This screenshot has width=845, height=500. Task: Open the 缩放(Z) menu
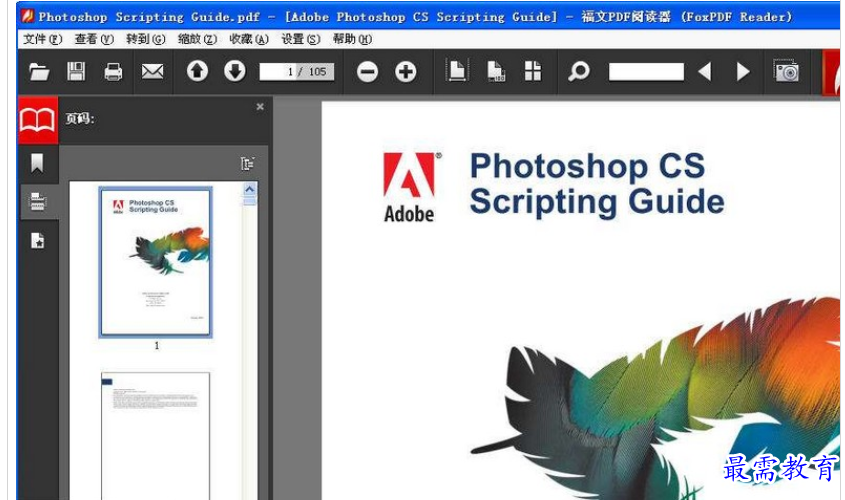[197, 39]
